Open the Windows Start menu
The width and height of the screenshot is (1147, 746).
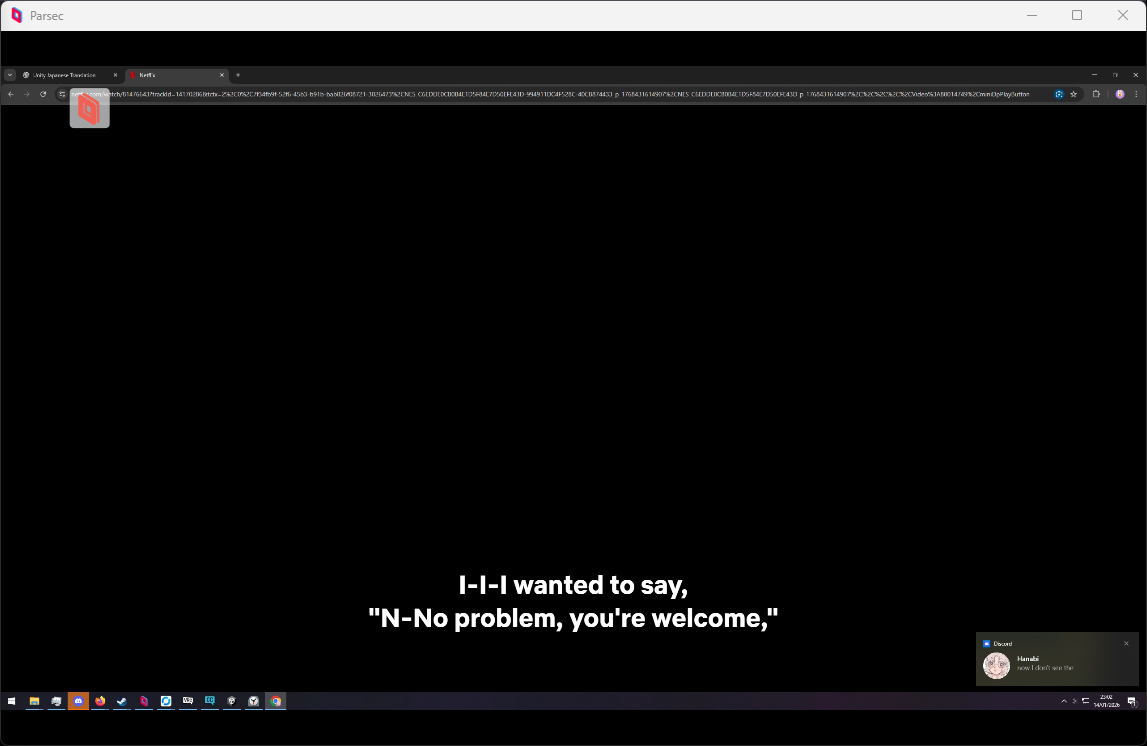click(x=12, y=701)
